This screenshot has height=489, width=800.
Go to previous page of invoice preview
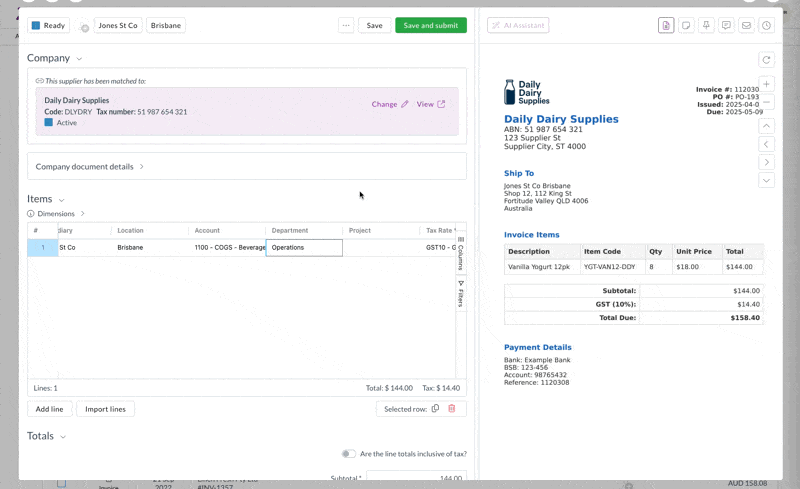pos(766,144)
